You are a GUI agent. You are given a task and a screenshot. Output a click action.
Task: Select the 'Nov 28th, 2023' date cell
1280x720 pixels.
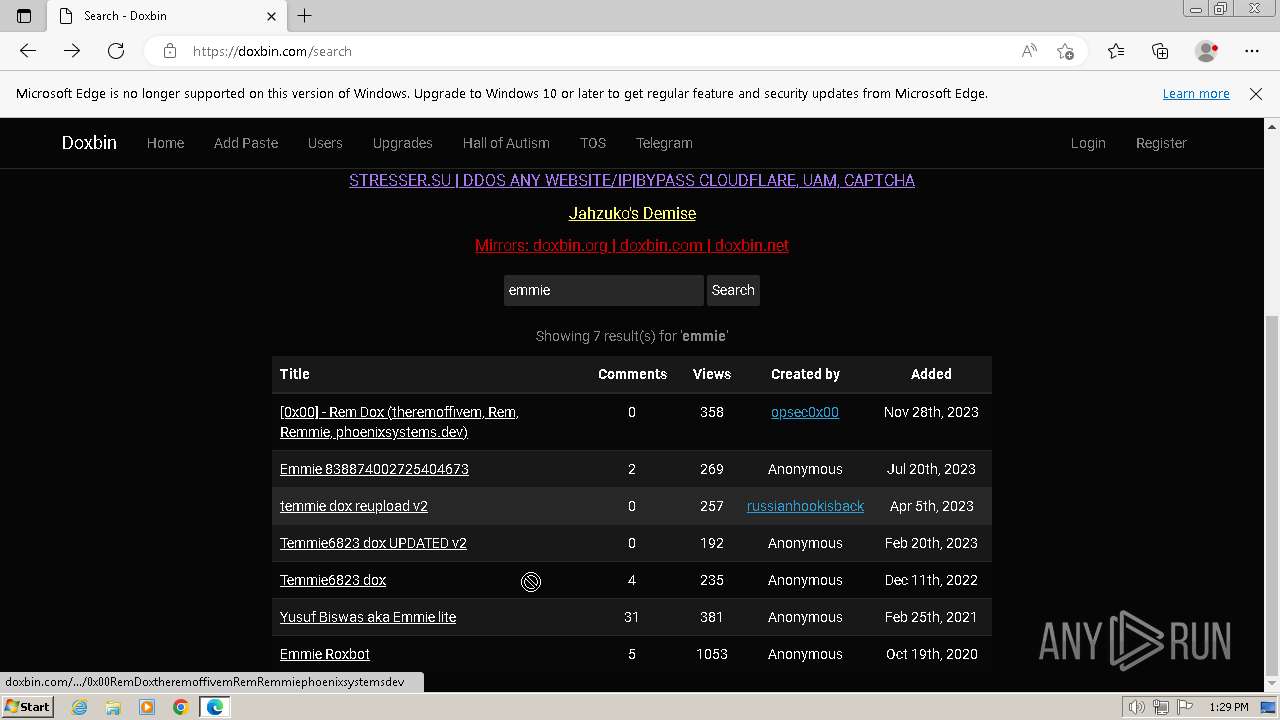click(x=931, y=412)
